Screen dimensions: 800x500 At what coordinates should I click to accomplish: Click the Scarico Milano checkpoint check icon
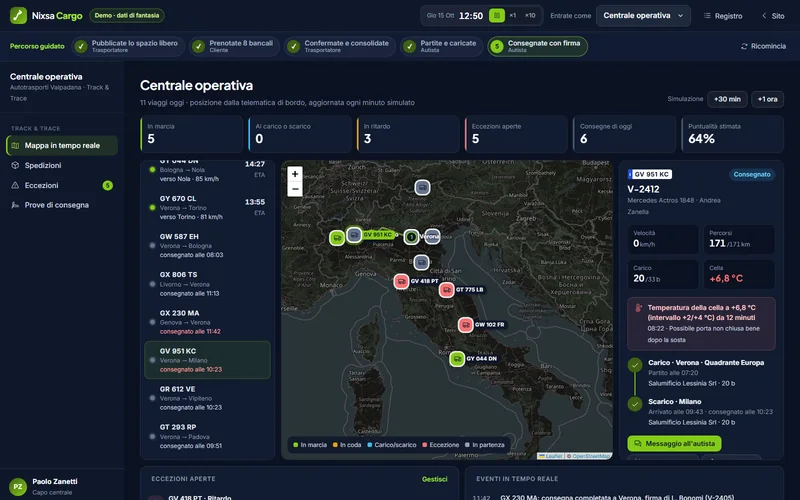(635, 404)
